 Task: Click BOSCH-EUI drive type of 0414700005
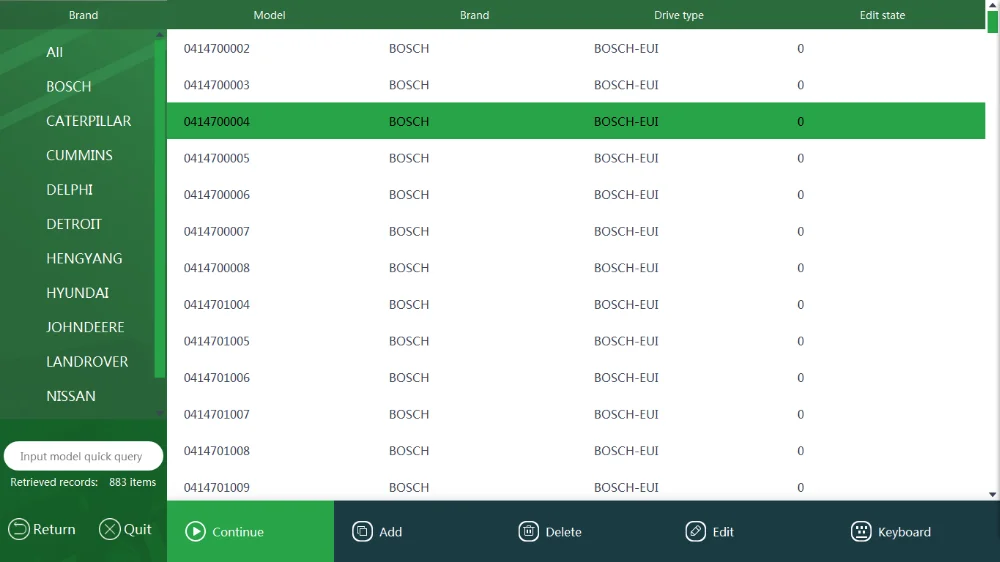pos(626,158)
